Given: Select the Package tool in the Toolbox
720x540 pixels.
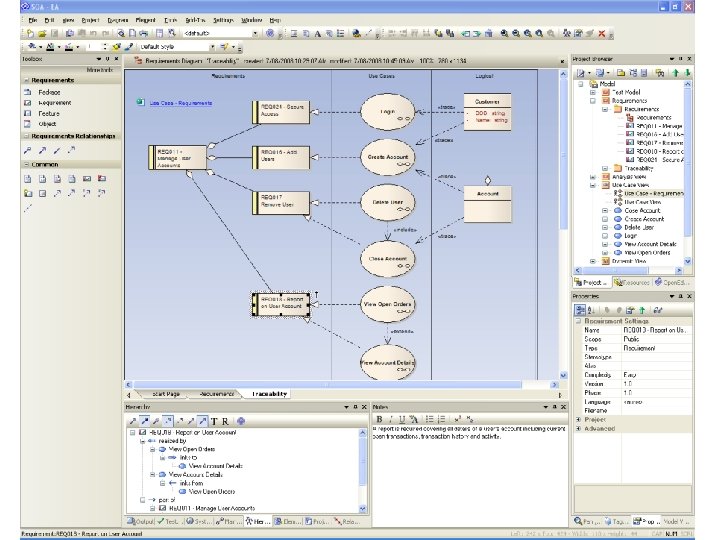Looking at the screenshot, I should coord(47,92).
